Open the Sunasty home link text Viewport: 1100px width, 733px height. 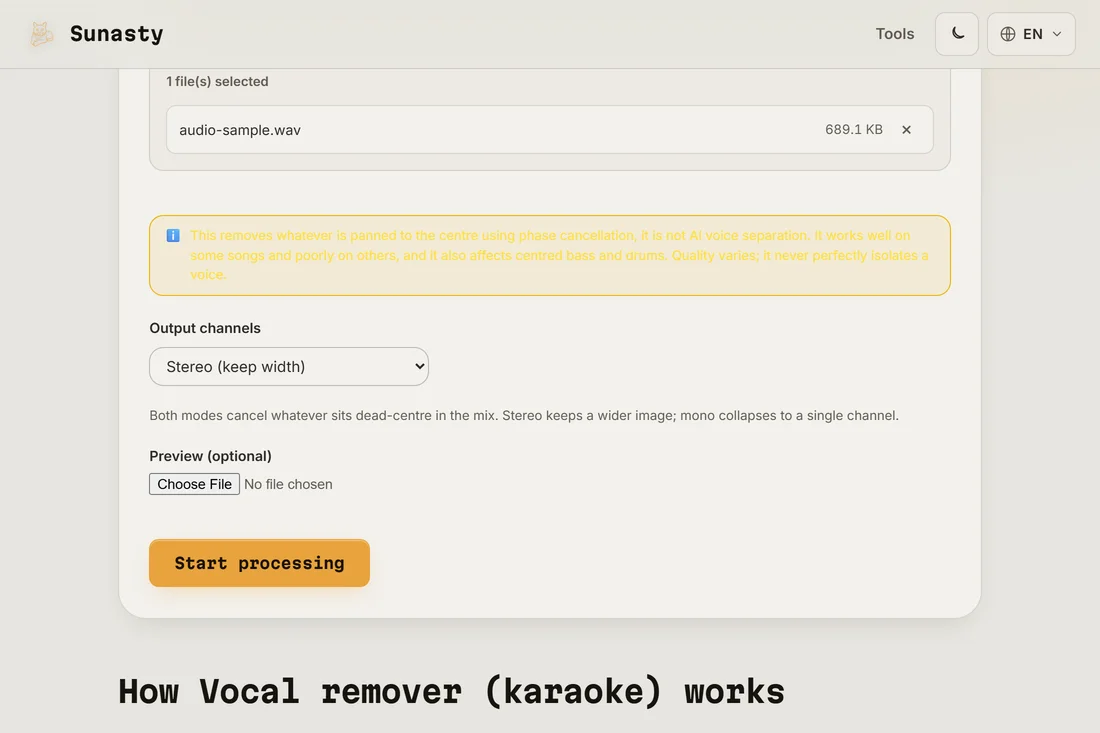[x=116, y=34]
